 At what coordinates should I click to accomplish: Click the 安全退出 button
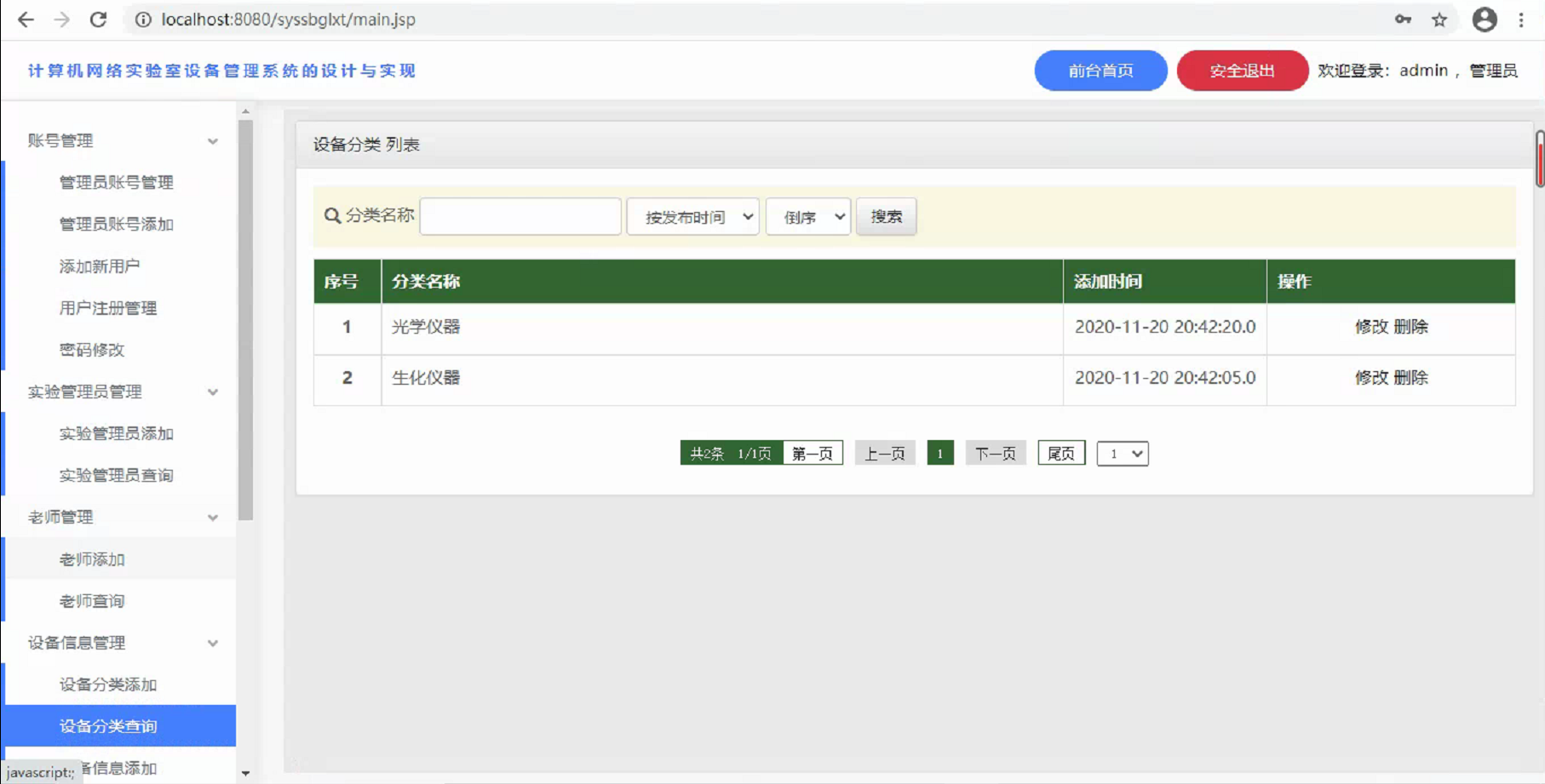click(x=1242, y=71)
